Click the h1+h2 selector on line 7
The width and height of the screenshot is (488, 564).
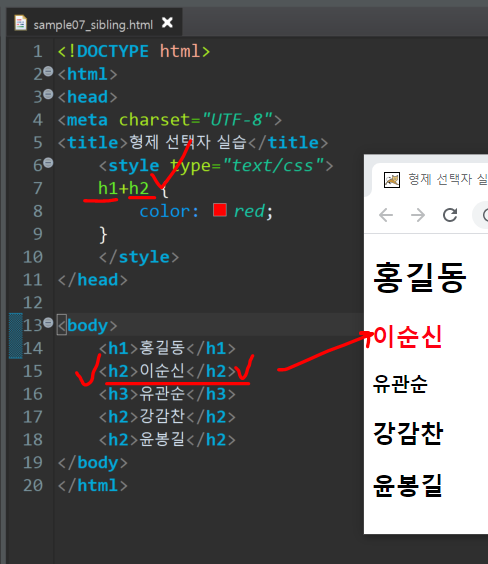point(123,188)
